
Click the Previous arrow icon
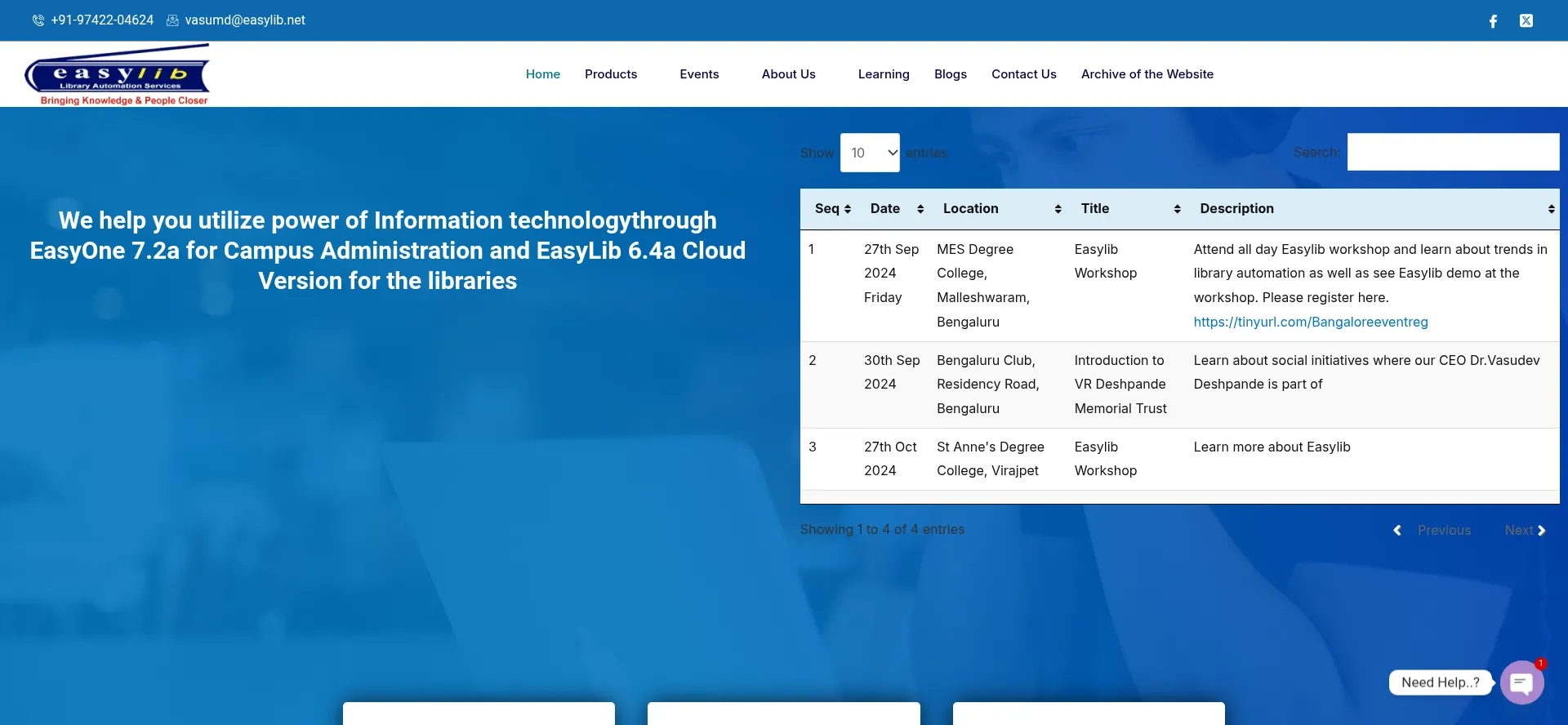1397,531
